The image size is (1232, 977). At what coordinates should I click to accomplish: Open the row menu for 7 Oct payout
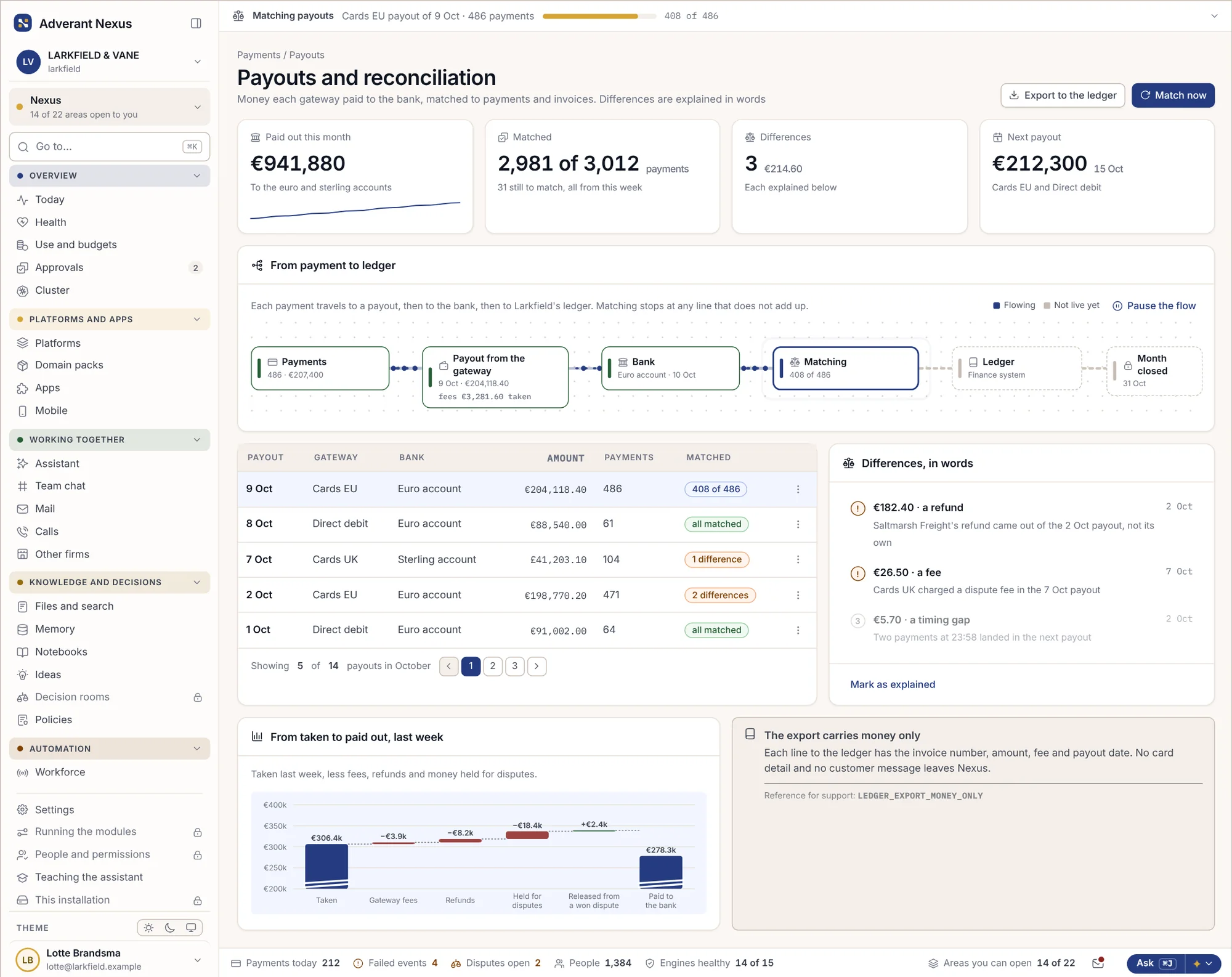pos(798,559)
